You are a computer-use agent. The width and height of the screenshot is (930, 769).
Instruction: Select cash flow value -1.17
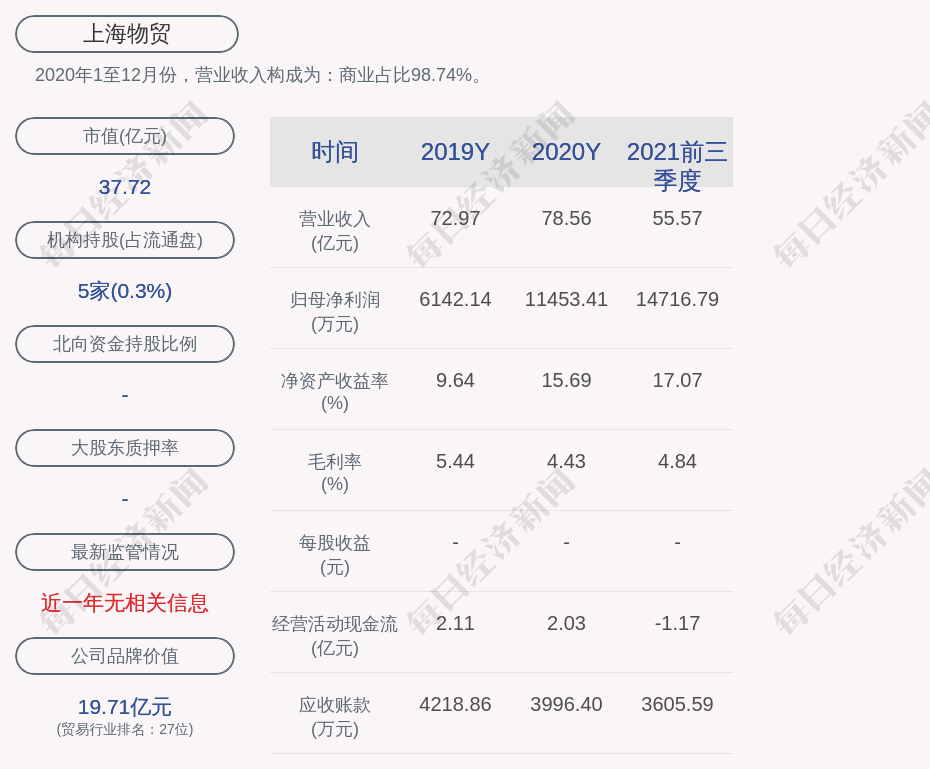(677, 623)
